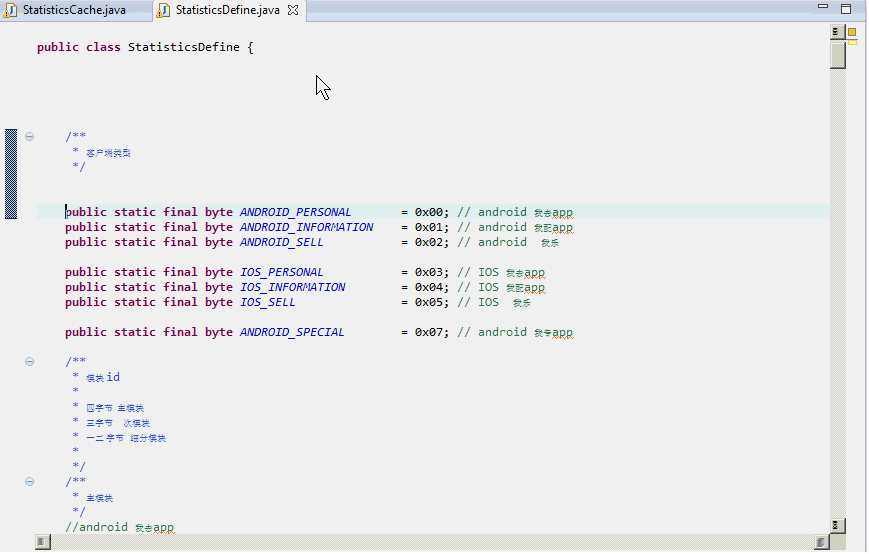Select the StatisticsDefine.java tab
This screenshot has width=869, height=554.
coord(227,10)
